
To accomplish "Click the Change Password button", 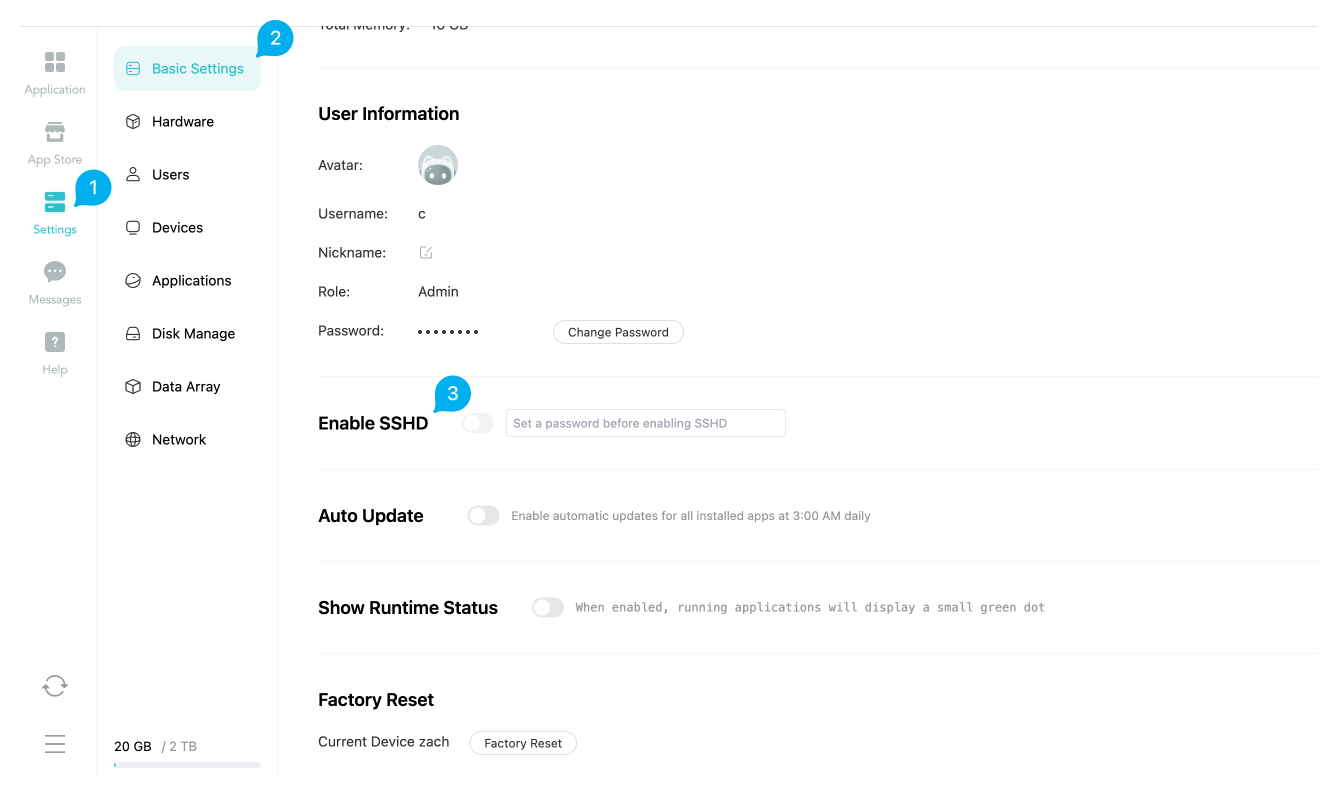I will tap(618, 332).
